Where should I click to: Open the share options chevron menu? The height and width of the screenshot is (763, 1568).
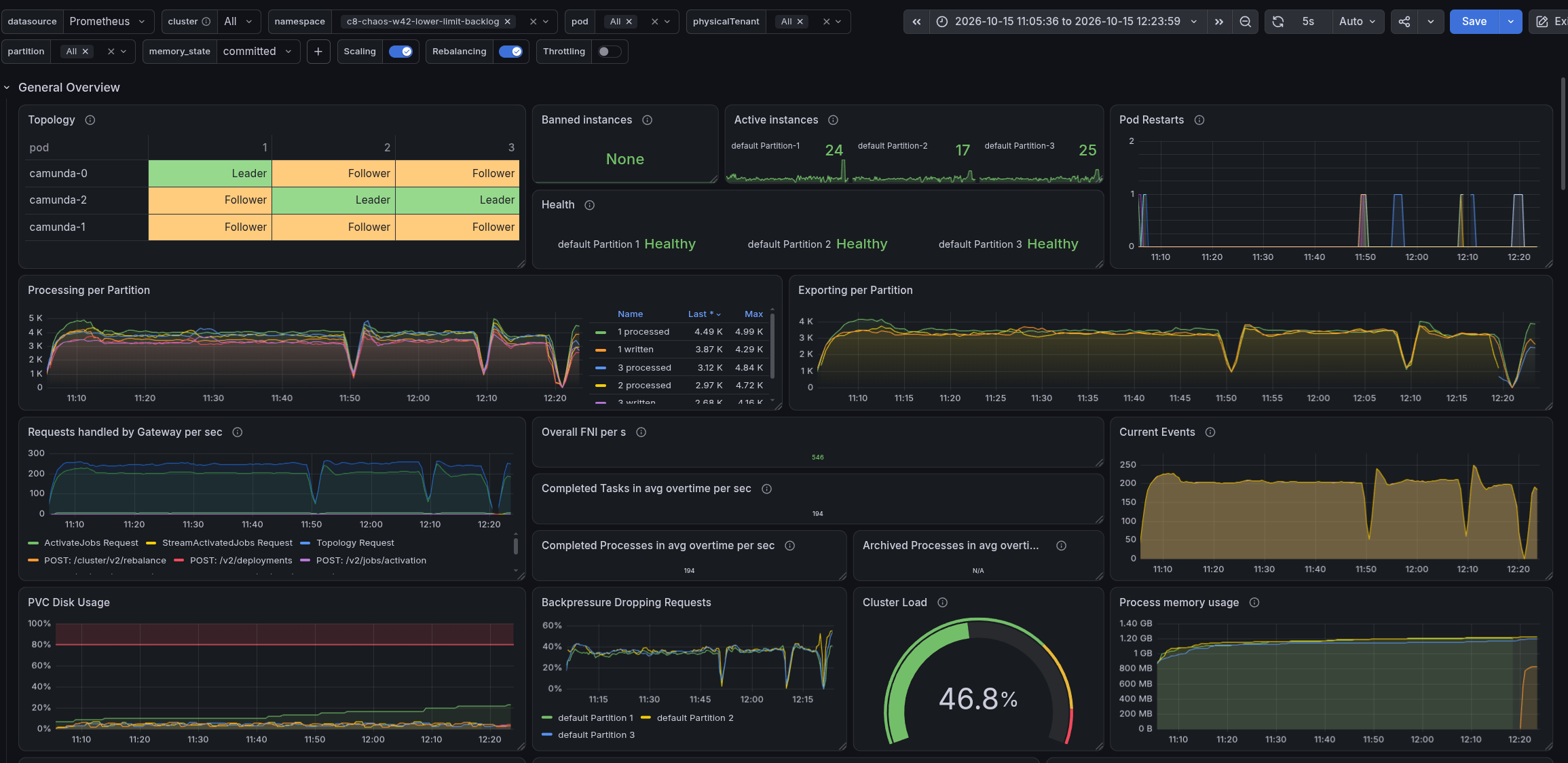point(1431,22)
